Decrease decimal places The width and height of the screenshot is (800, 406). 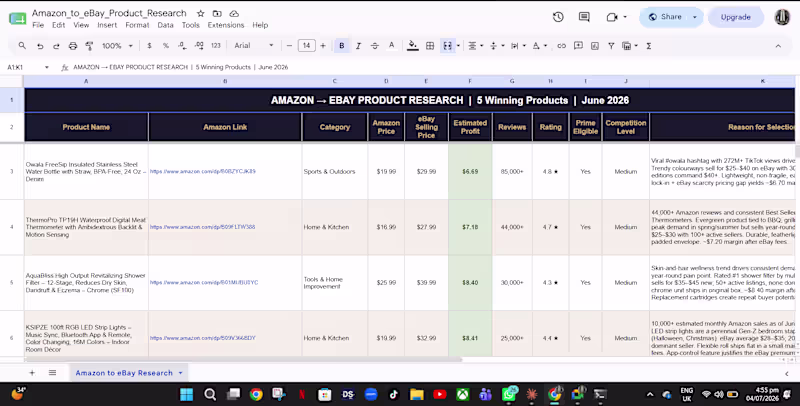[x=182, y=46]
